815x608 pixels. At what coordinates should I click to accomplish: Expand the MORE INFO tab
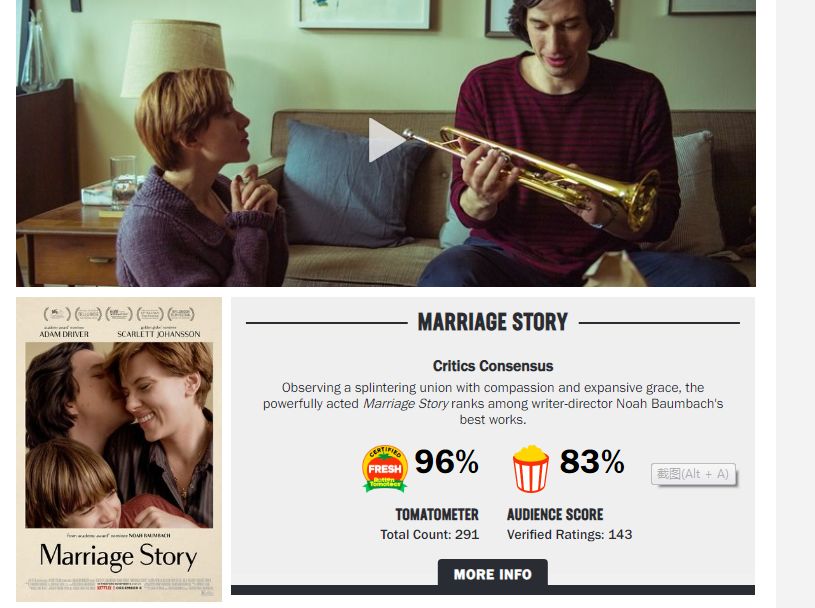pyautogui.click(x=493, y=574)
